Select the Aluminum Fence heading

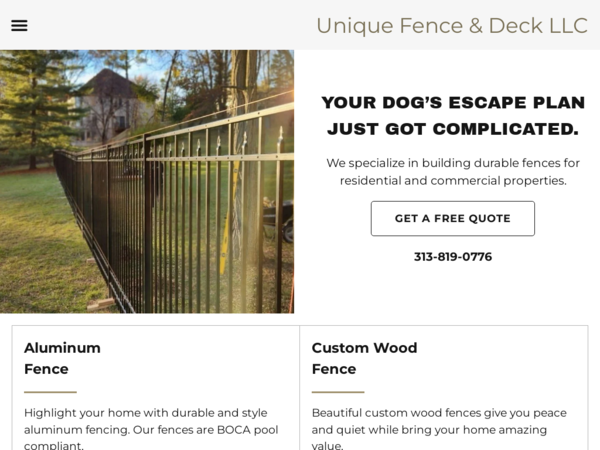(x=62, y=358)
